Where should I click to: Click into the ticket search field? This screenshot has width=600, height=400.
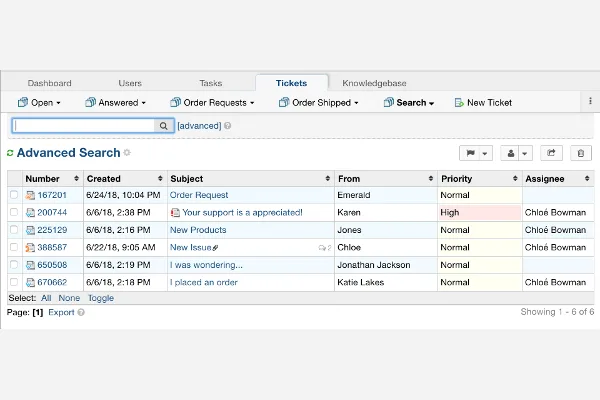click(x=84, y=126)
